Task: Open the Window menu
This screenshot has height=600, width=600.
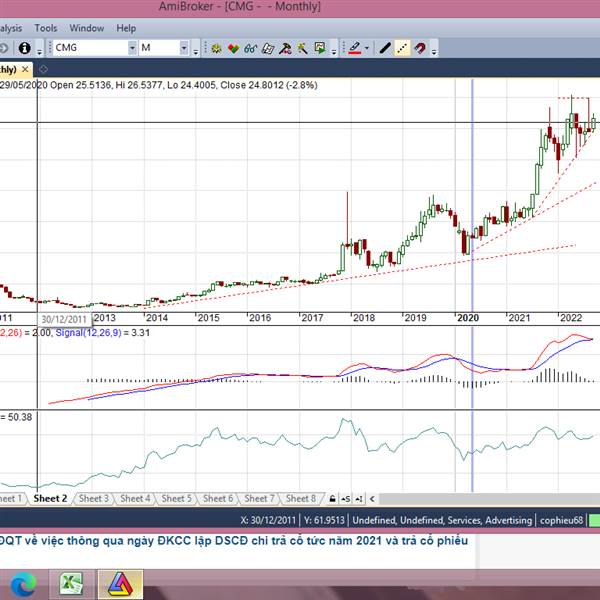Action: coord(87,28)
